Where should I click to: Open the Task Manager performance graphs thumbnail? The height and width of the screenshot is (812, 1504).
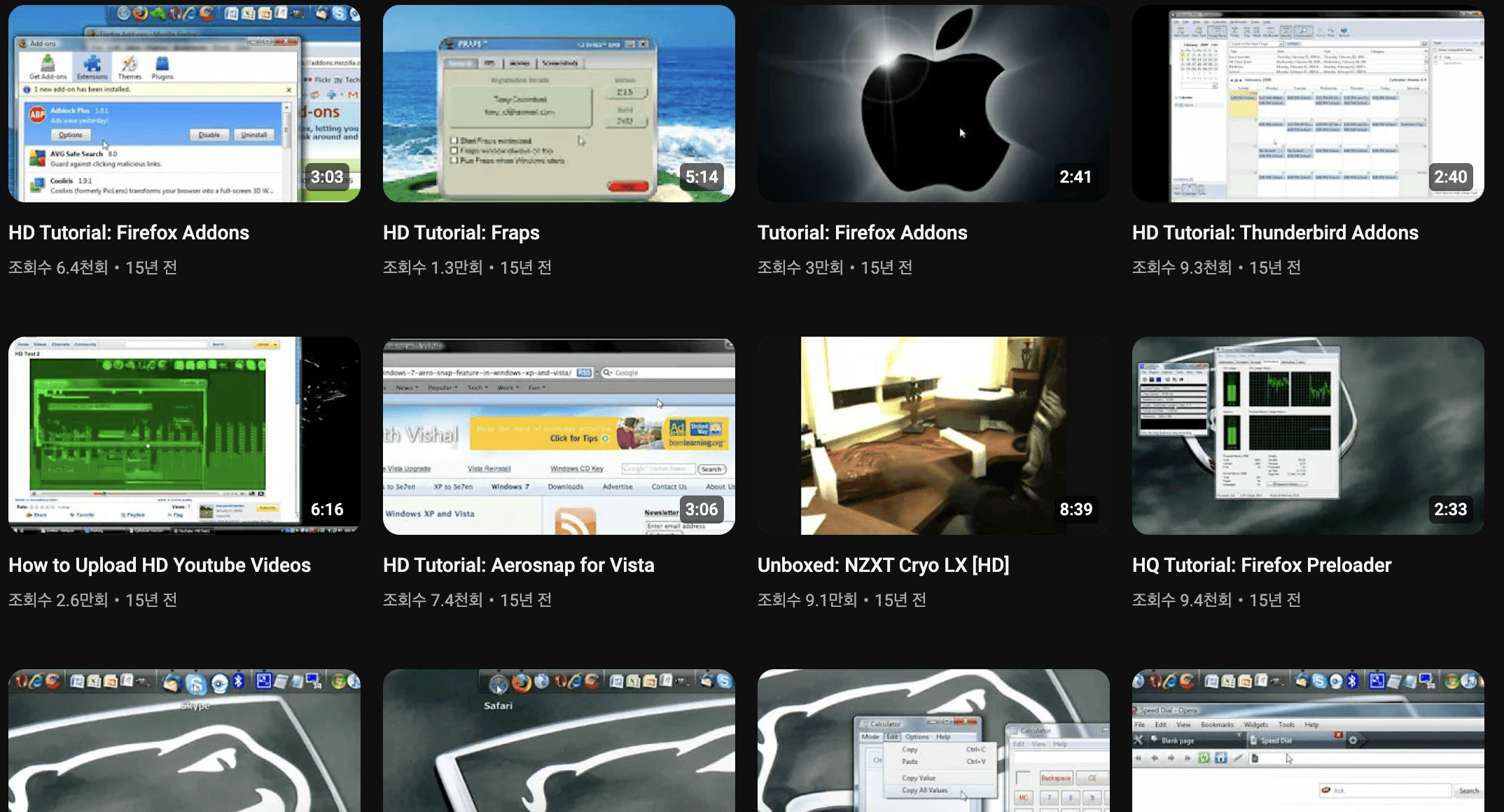(1308, 435)
